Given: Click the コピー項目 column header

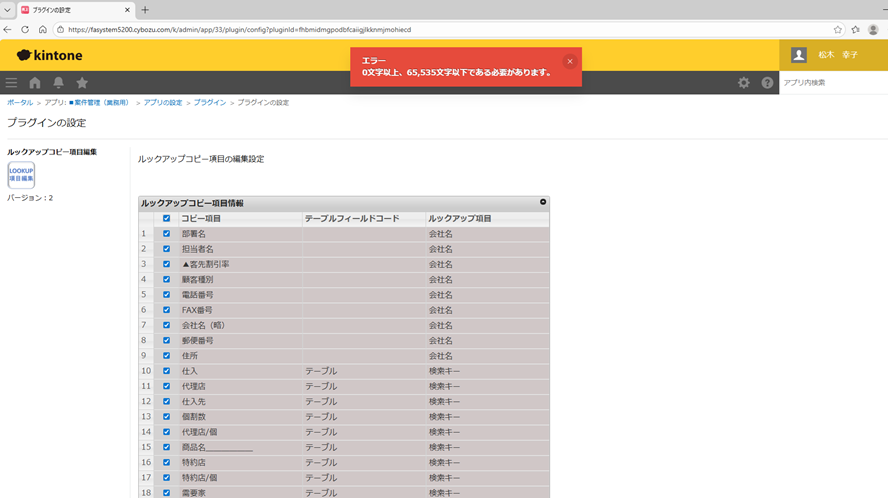Looking at the screenshot, I should (x=201, y=218).
